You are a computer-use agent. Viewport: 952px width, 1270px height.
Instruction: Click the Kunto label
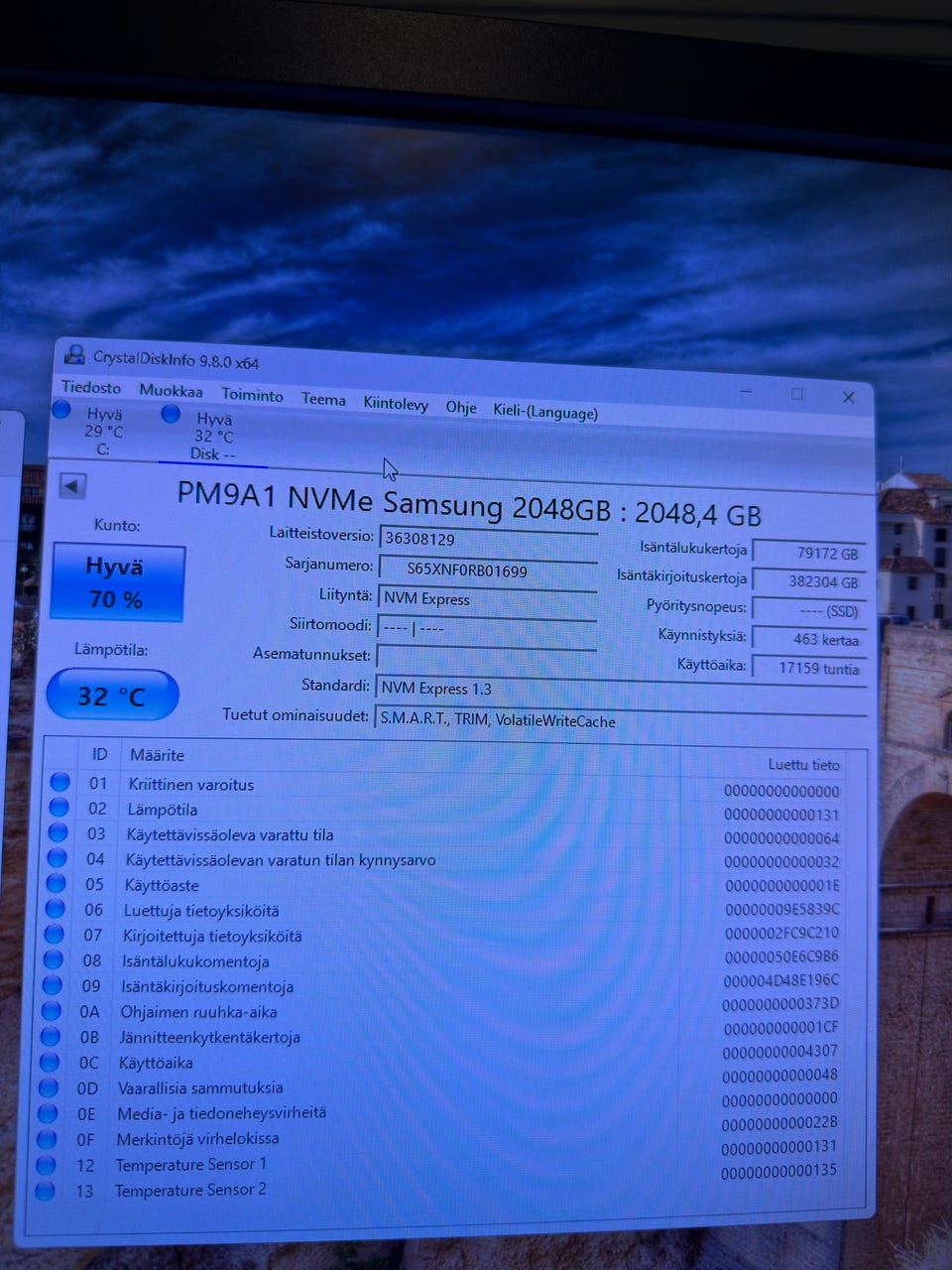117,525
